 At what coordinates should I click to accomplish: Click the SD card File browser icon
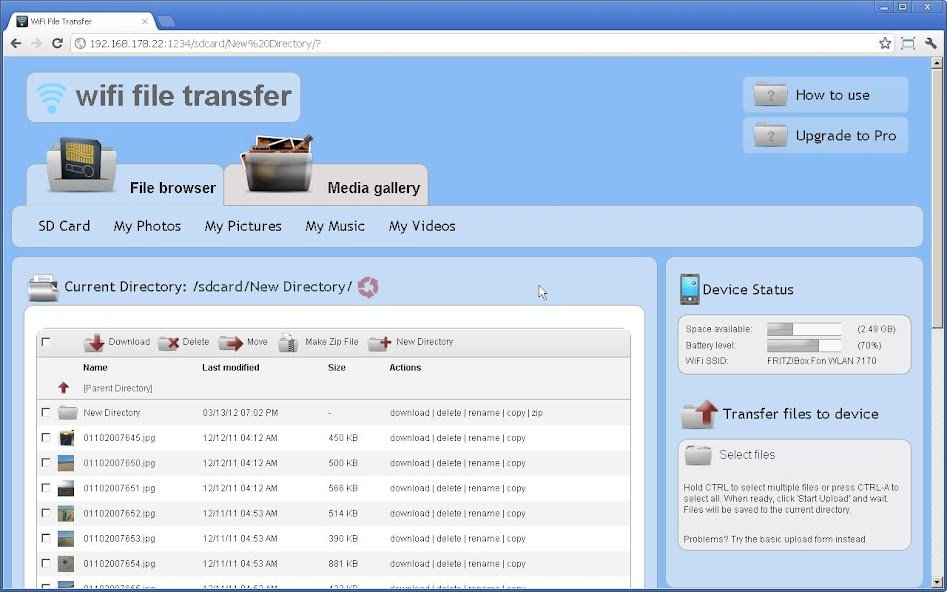[x=82, y=165]
